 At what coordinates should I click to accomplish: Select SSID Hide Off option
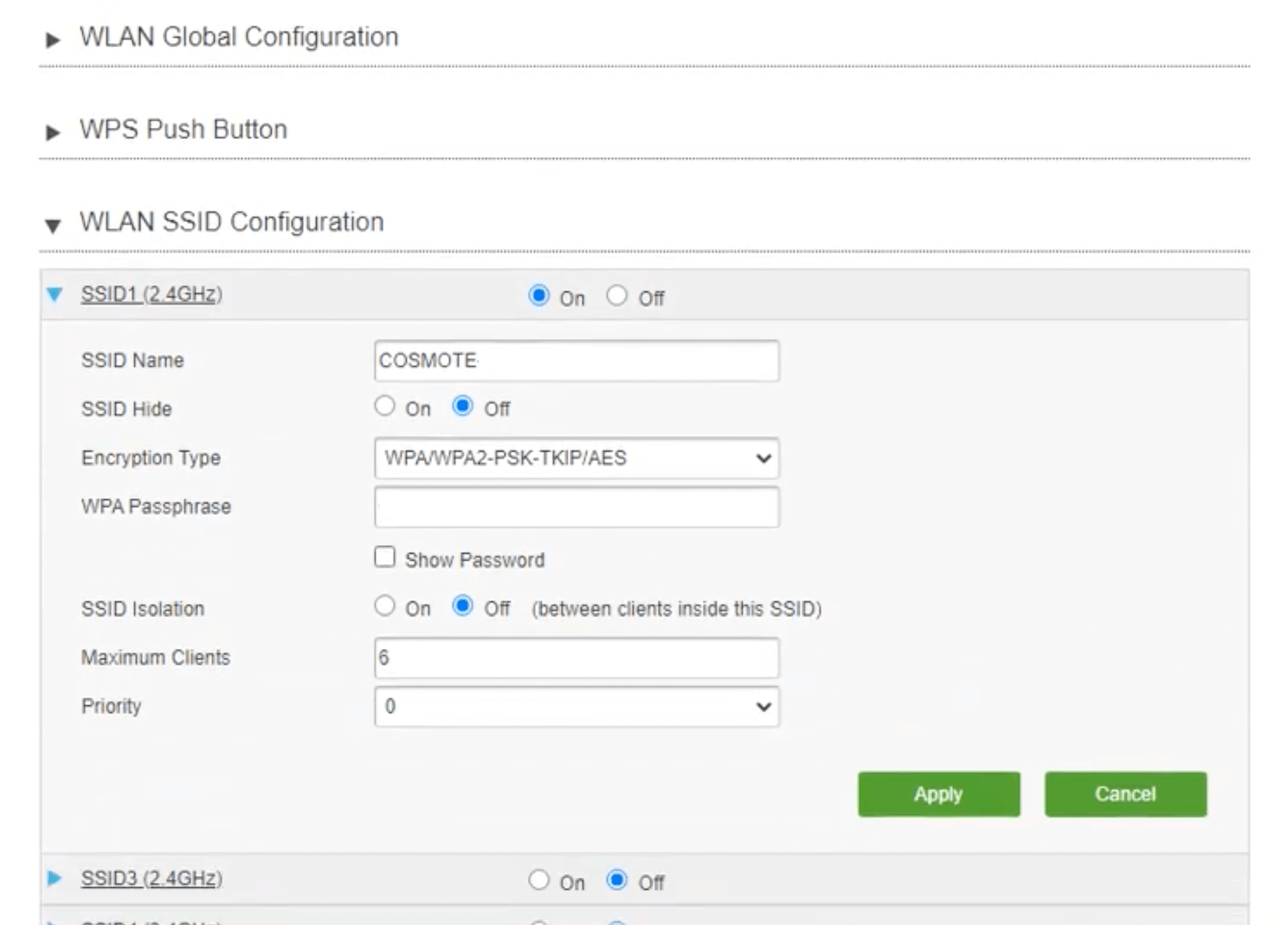463,406
